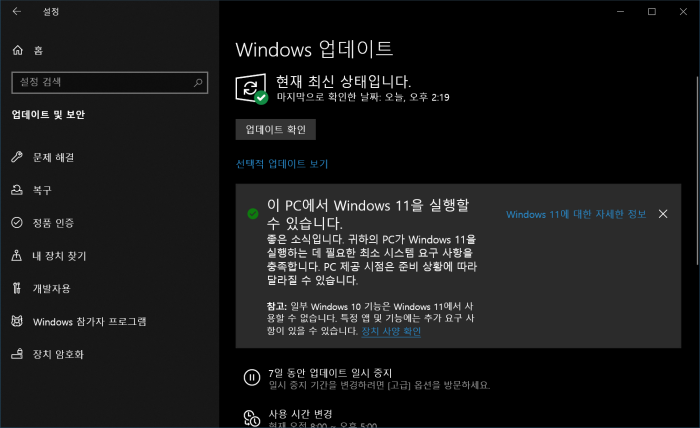Open 홈 from the sidebar
The image size is (700, 428).
coord(38,50)
